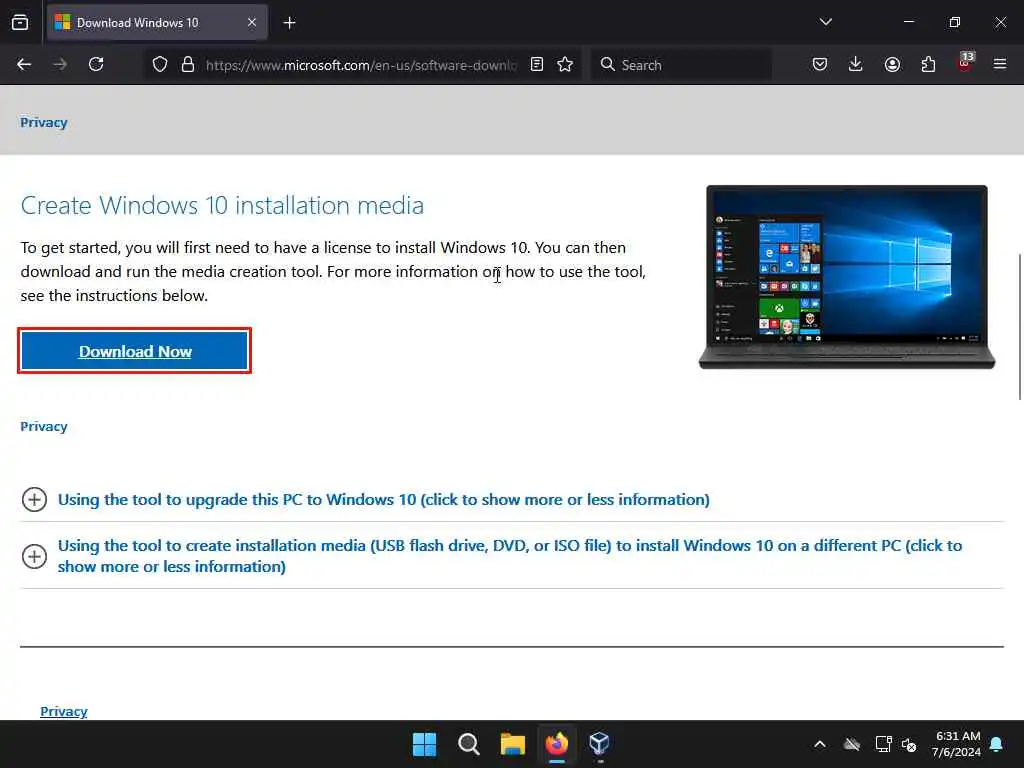Image resolution: width=1024 pixels, height=768 pixels.
Task: Open taskbar Search
Action: (469, 744)
